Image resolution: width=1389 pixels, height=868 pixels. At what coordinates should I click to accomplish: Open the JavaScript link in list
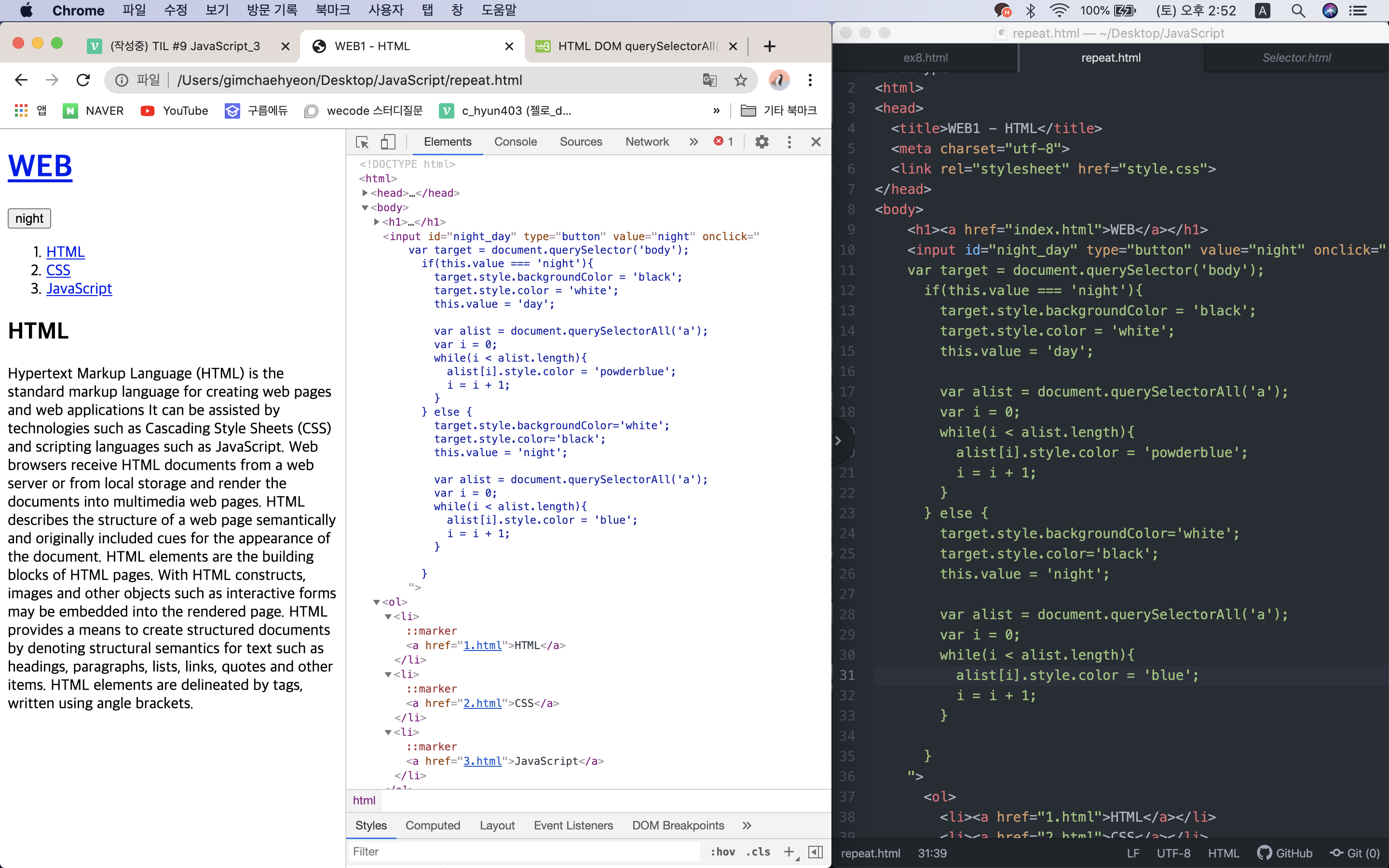point(79,288)
